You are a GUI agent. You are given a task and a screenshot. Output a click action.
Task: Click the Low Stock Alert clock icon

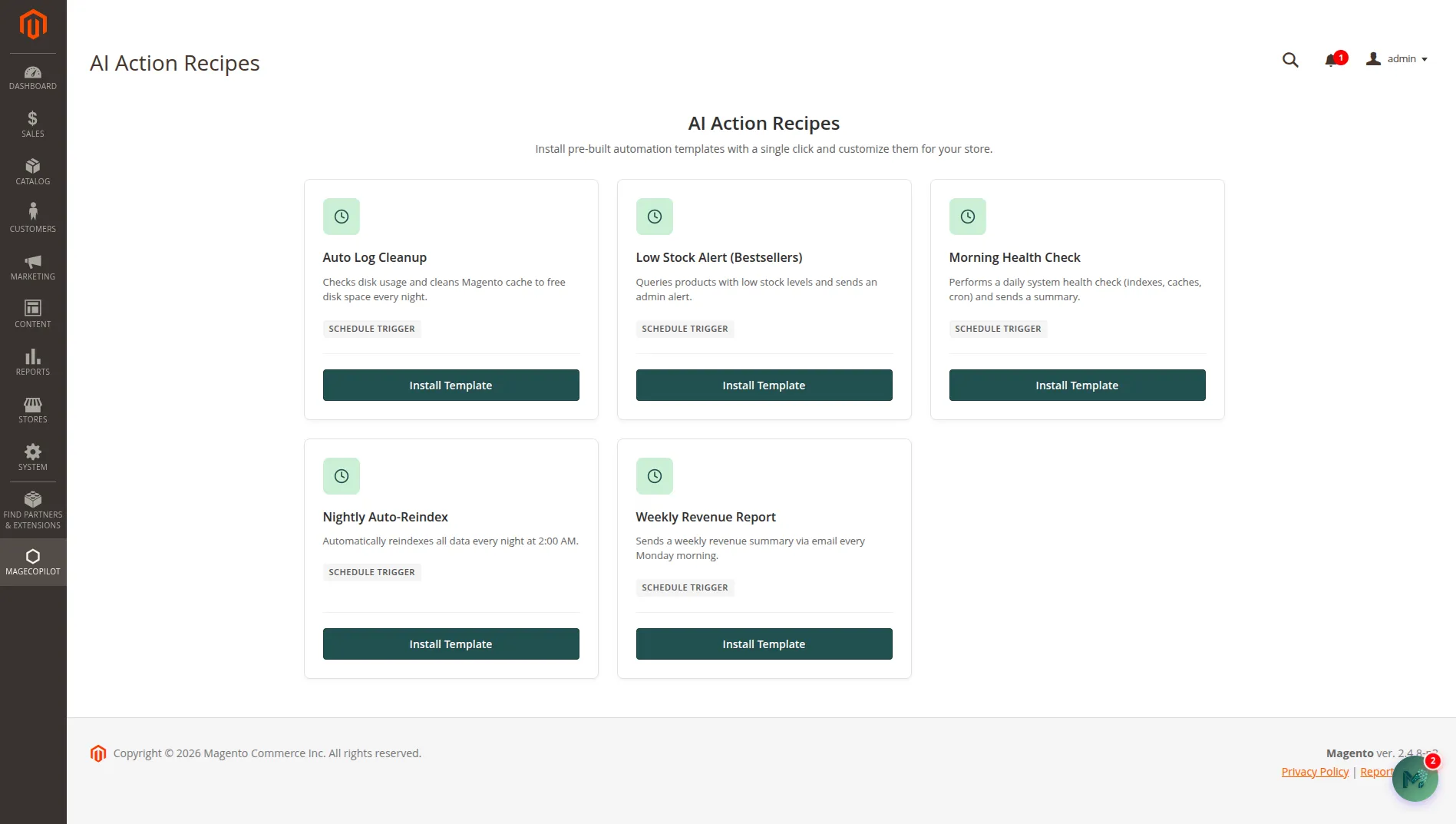tap(655, 217)
